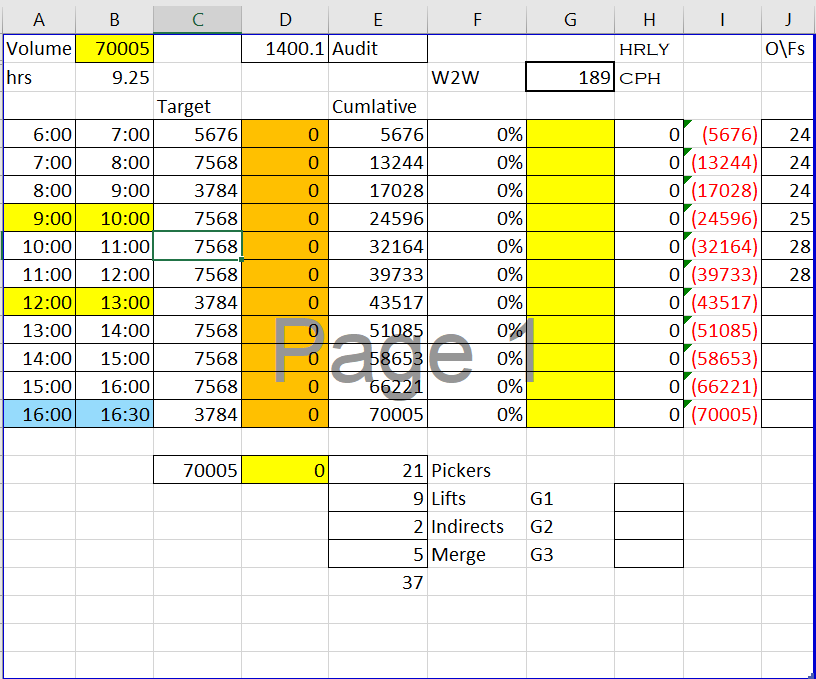Select target 3784 in 16:00 row
Viewport: 816px width, 679px height.
point(197,414)
